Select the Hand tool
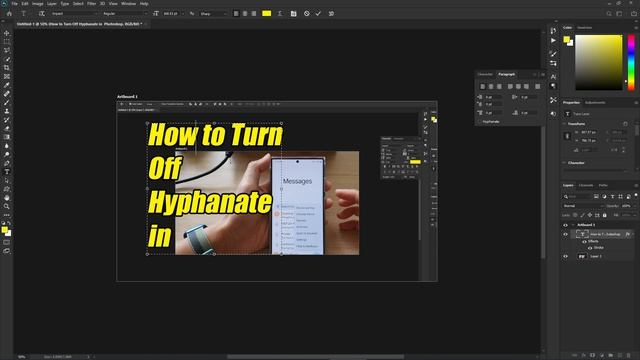The width and height of the screenshot is (640, 360). 7,198
